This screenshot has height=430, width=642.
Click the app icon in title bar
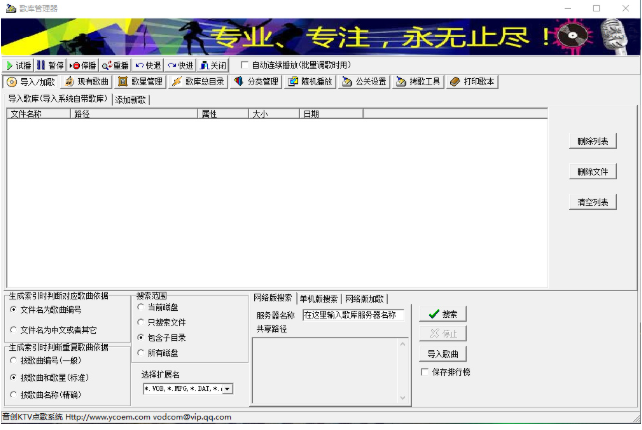point(11,8)
